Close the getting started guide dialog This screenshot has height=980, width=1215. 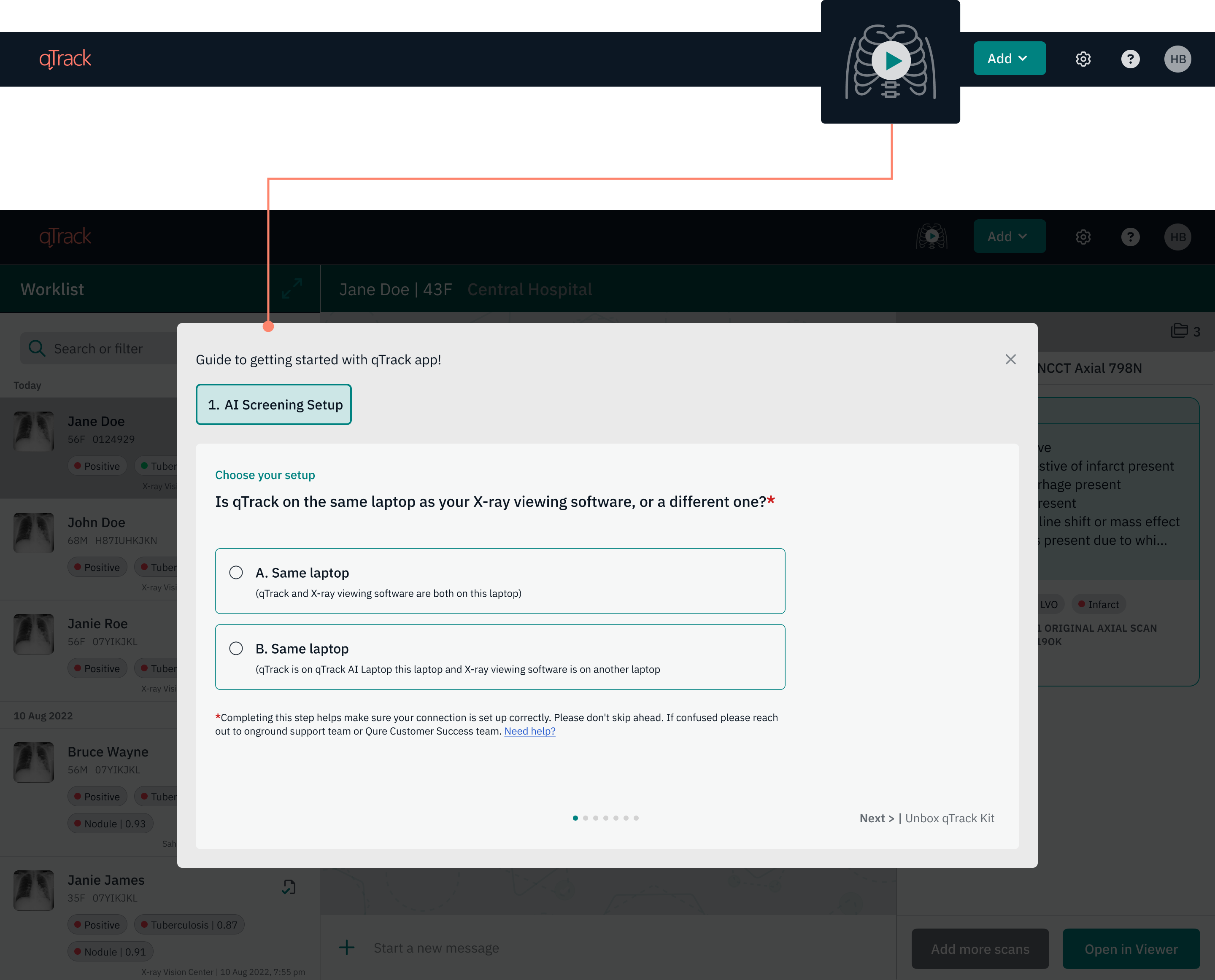point(1010,360)
